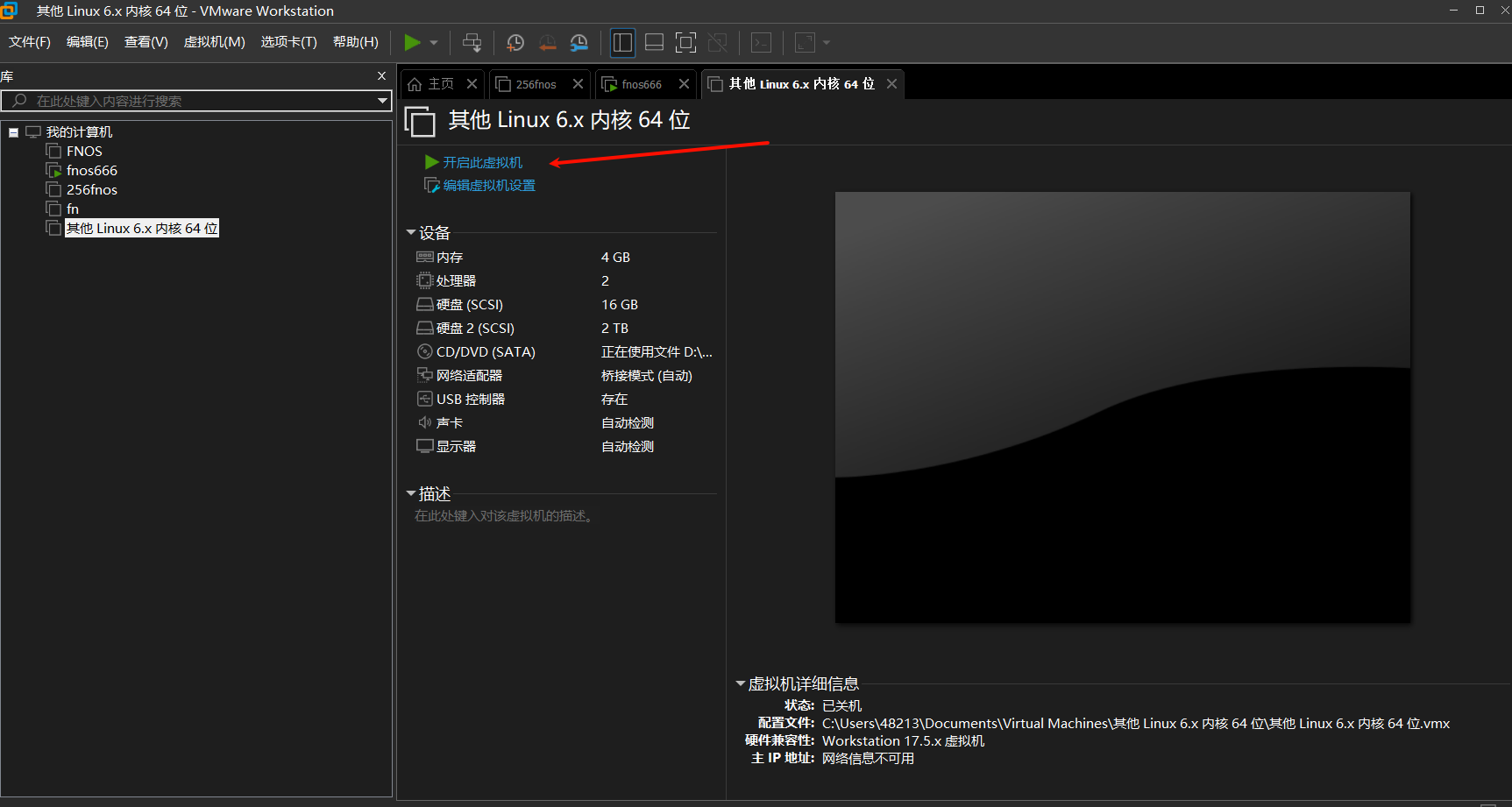Click the VMware Workstation title bar icon
The width and height of the screenshot is (1512, 807).
(9, 11)
